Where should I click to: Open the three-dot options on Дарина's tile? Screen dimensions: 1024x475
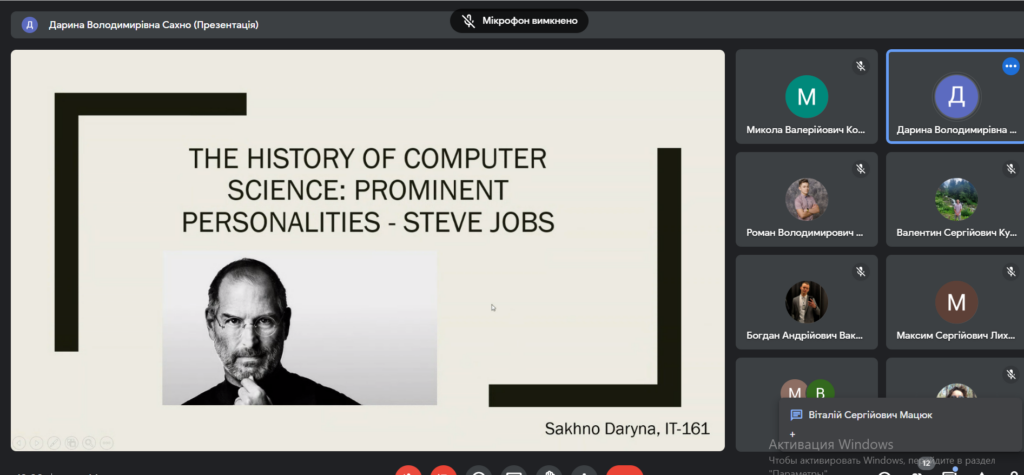(x=1010, y=66)
